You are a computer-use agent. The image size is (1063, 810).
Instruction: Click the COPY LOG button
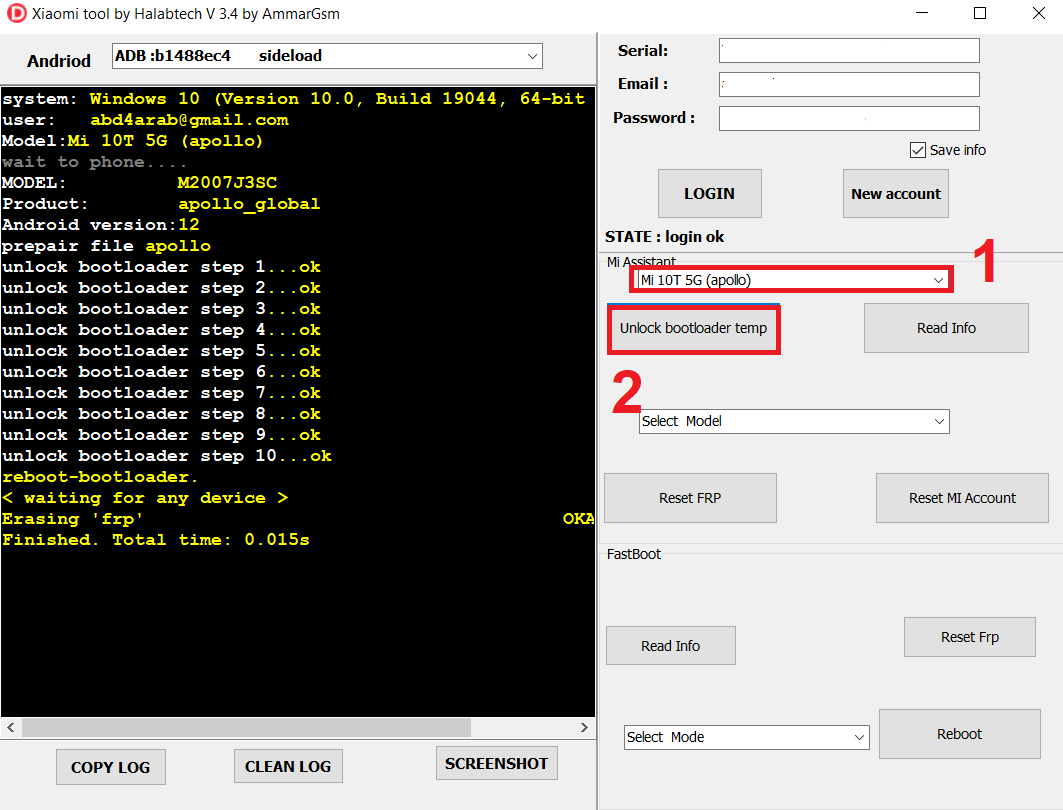pos(111,767)
